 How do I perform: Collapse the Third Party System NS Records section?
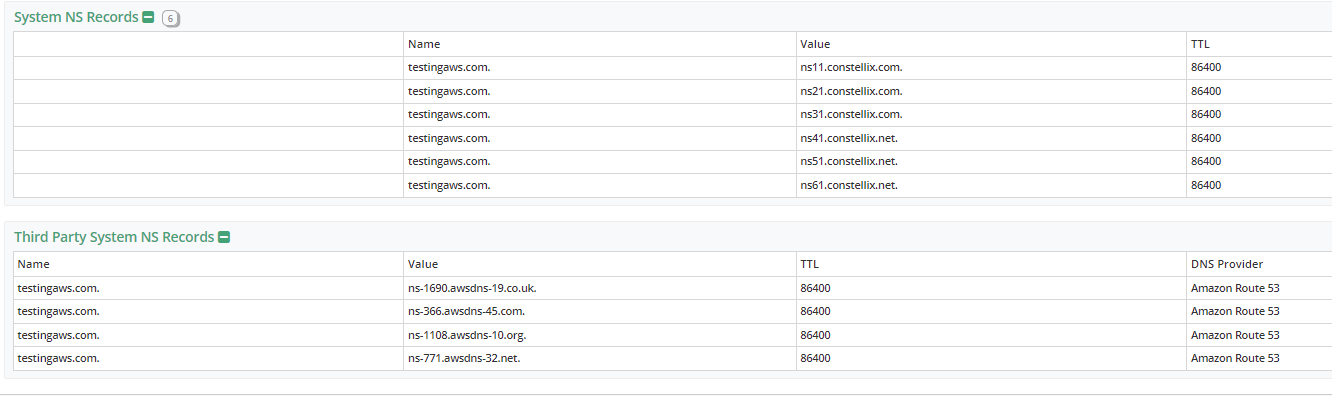coord(224,237)
